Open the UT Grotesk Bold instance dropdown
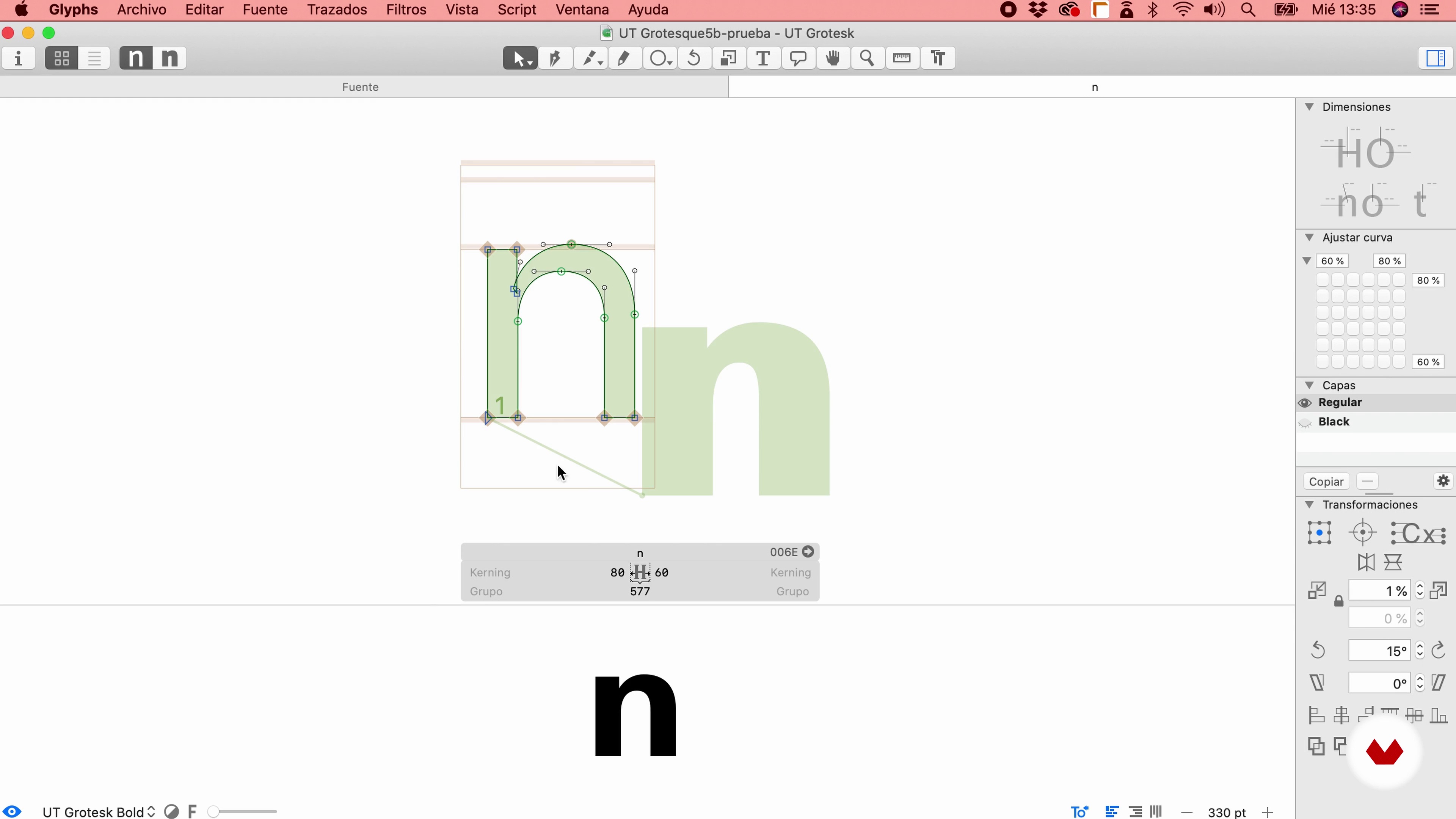Screen dimensions: 1456x819 pyautogui.click(x=98, y=812)
